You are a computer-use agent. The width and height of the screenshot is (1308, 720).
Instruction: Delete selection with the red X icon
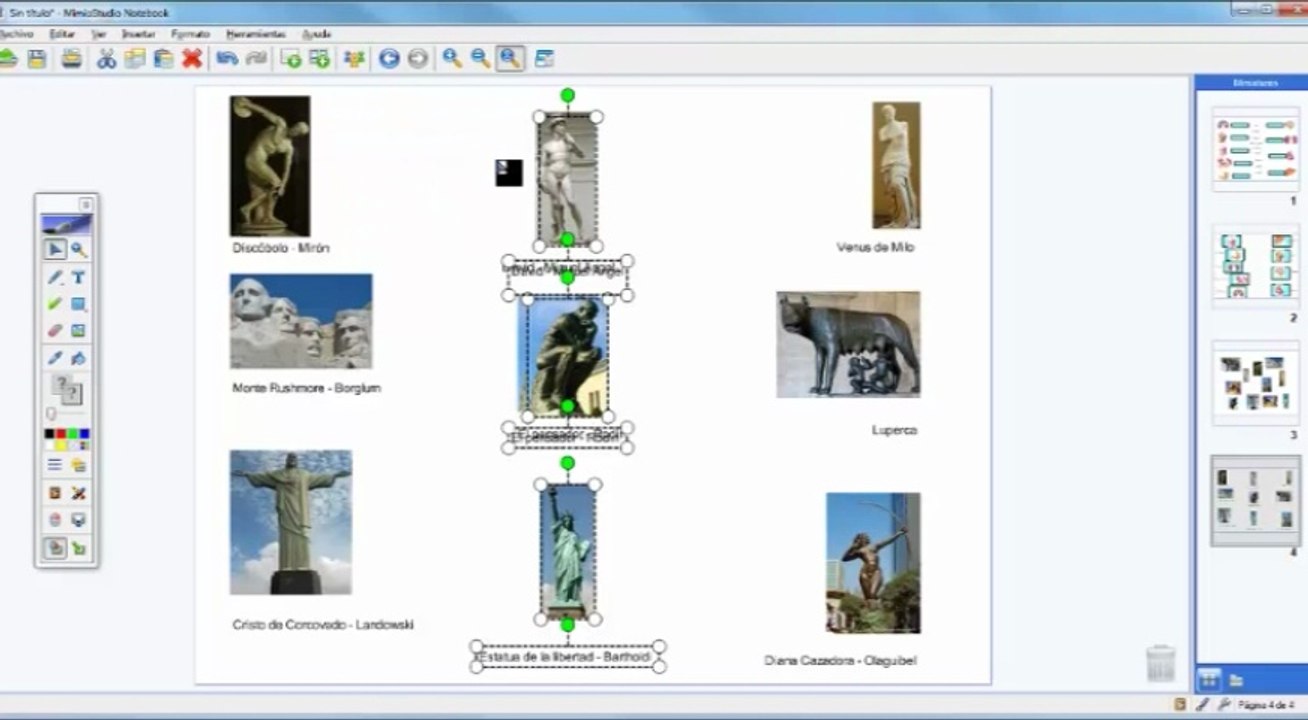click(x=192, y=59)
